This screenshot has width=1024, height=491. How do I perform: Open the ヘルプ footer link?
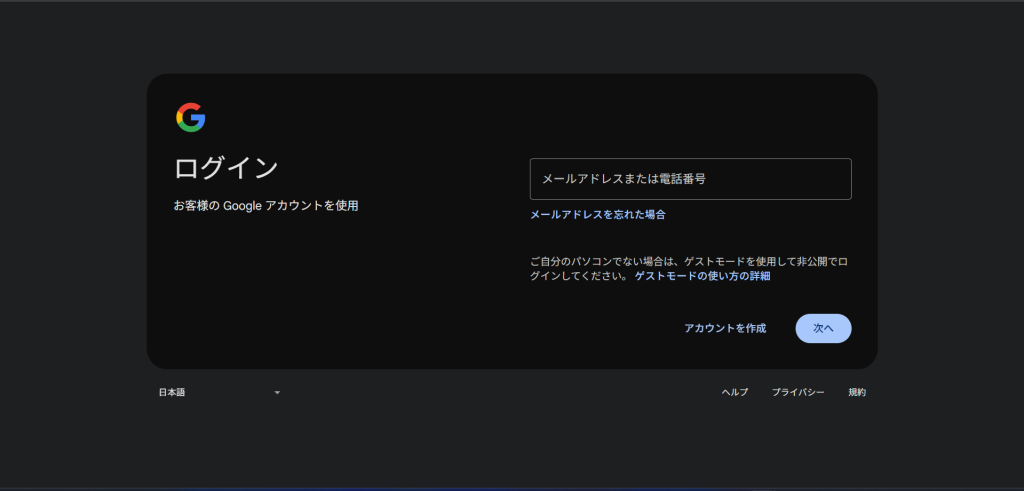pyautogui.click(x=735, y=392)
